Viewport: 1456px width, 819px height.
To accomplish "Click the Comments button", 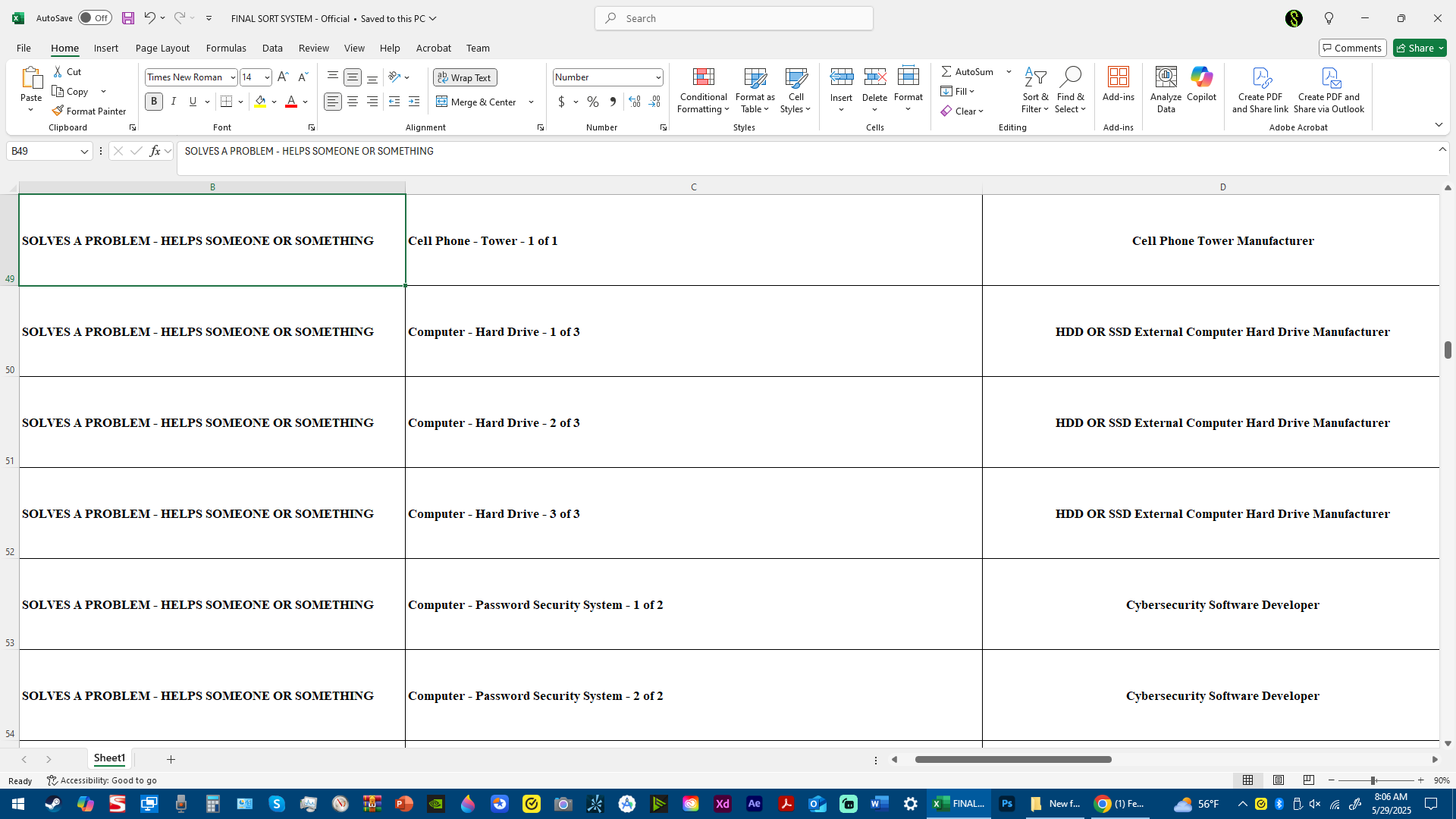I will [x=1352, y=48].
